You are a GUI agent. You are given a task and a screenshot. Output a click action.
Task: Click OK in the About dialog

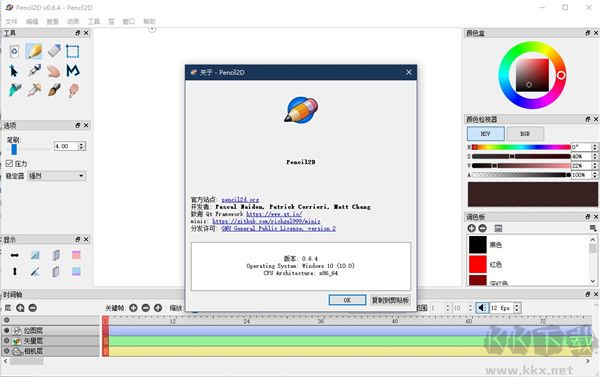(347, 300)
